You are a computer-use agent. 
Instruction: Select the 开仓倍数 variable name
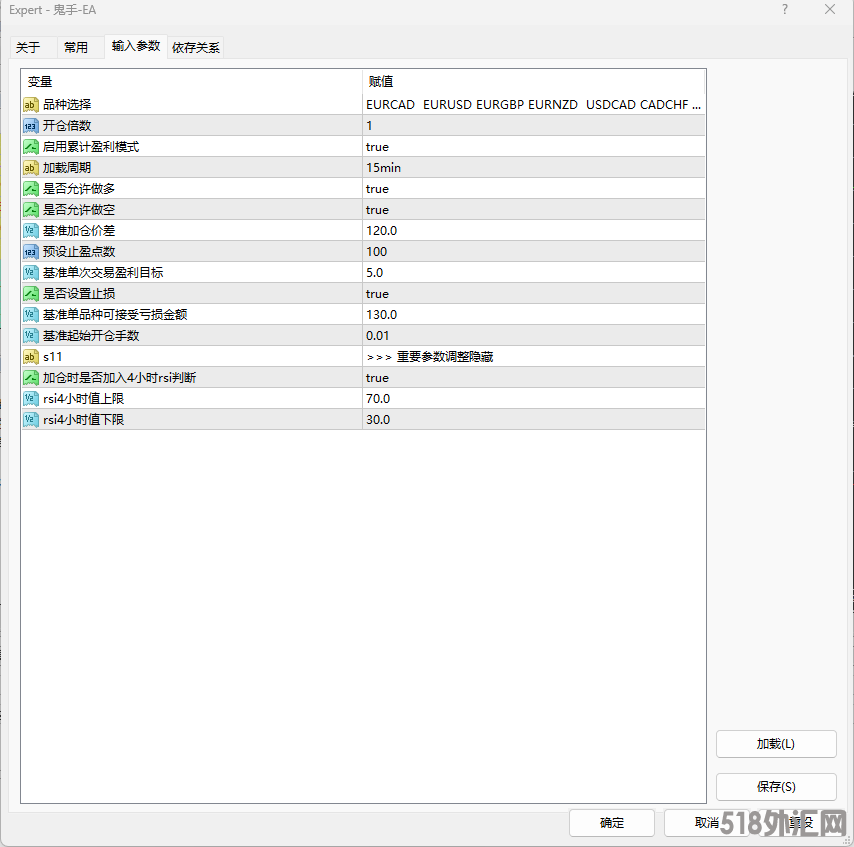tap(67, 126)
